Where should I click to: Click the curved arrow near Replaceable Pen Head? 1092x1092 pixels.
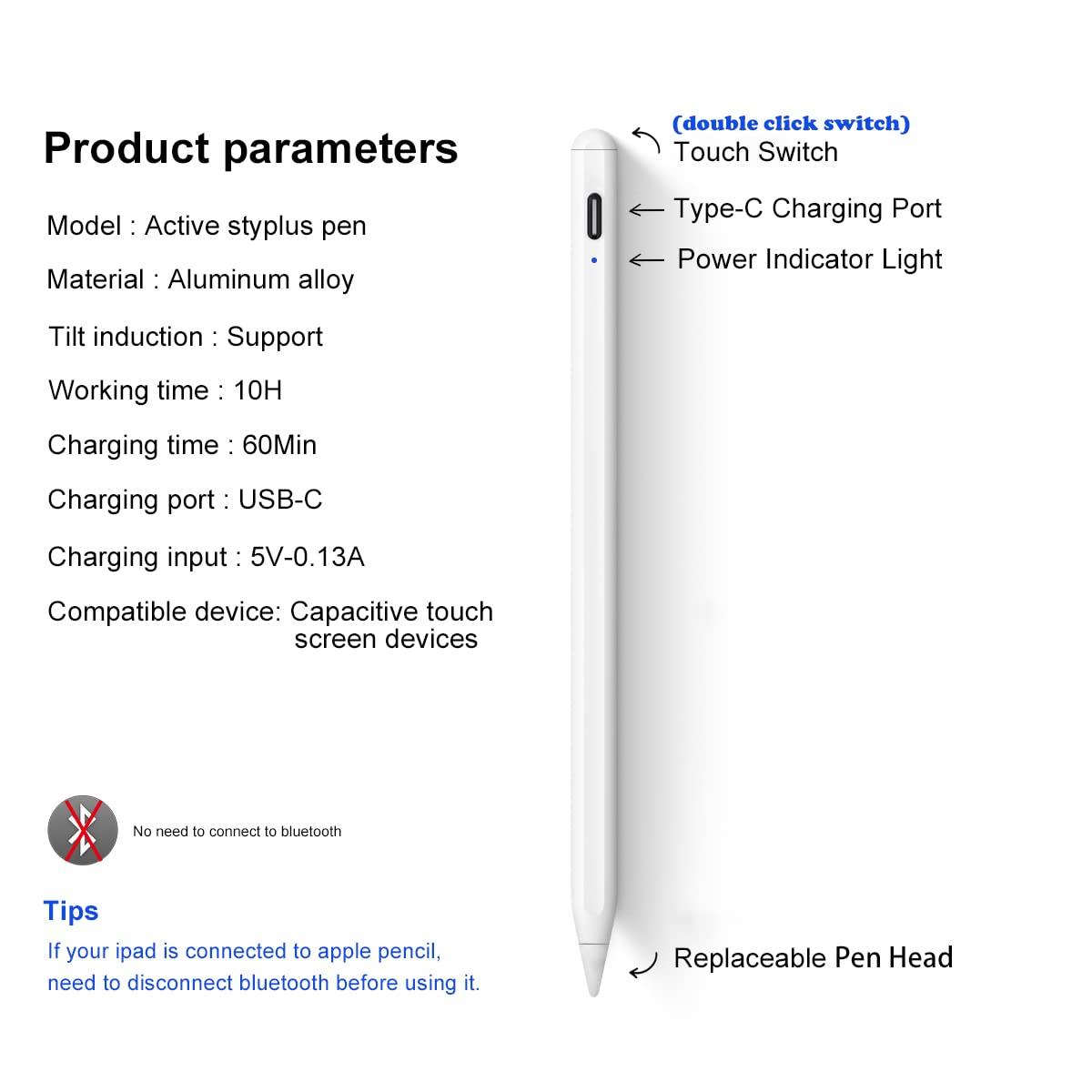point(643,965)
